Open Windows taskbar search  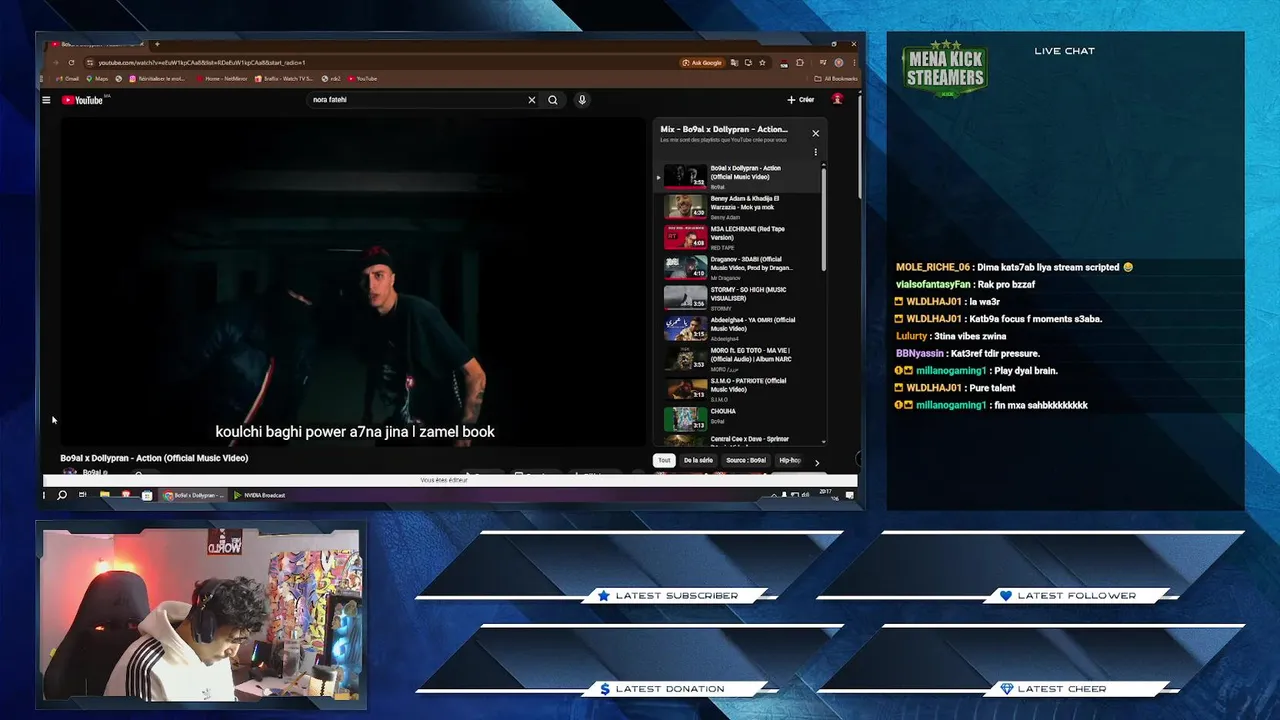[x=62, y=495]
